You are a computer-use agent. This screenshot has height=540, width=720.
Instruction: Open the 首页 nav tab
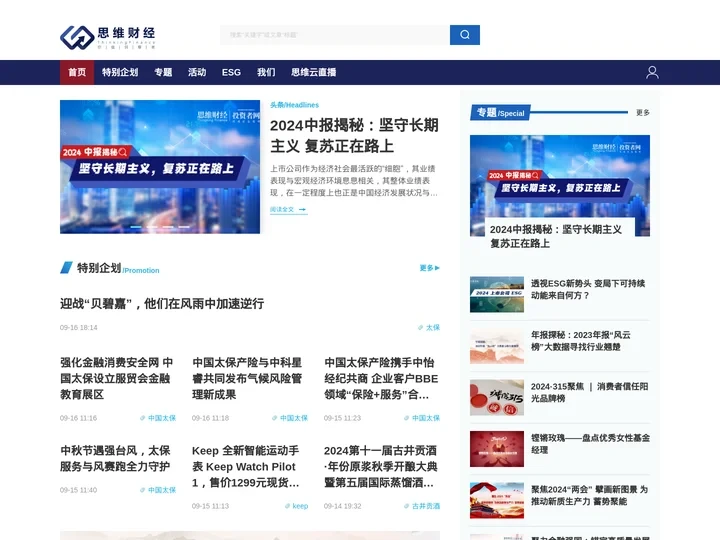coord(77,73)
